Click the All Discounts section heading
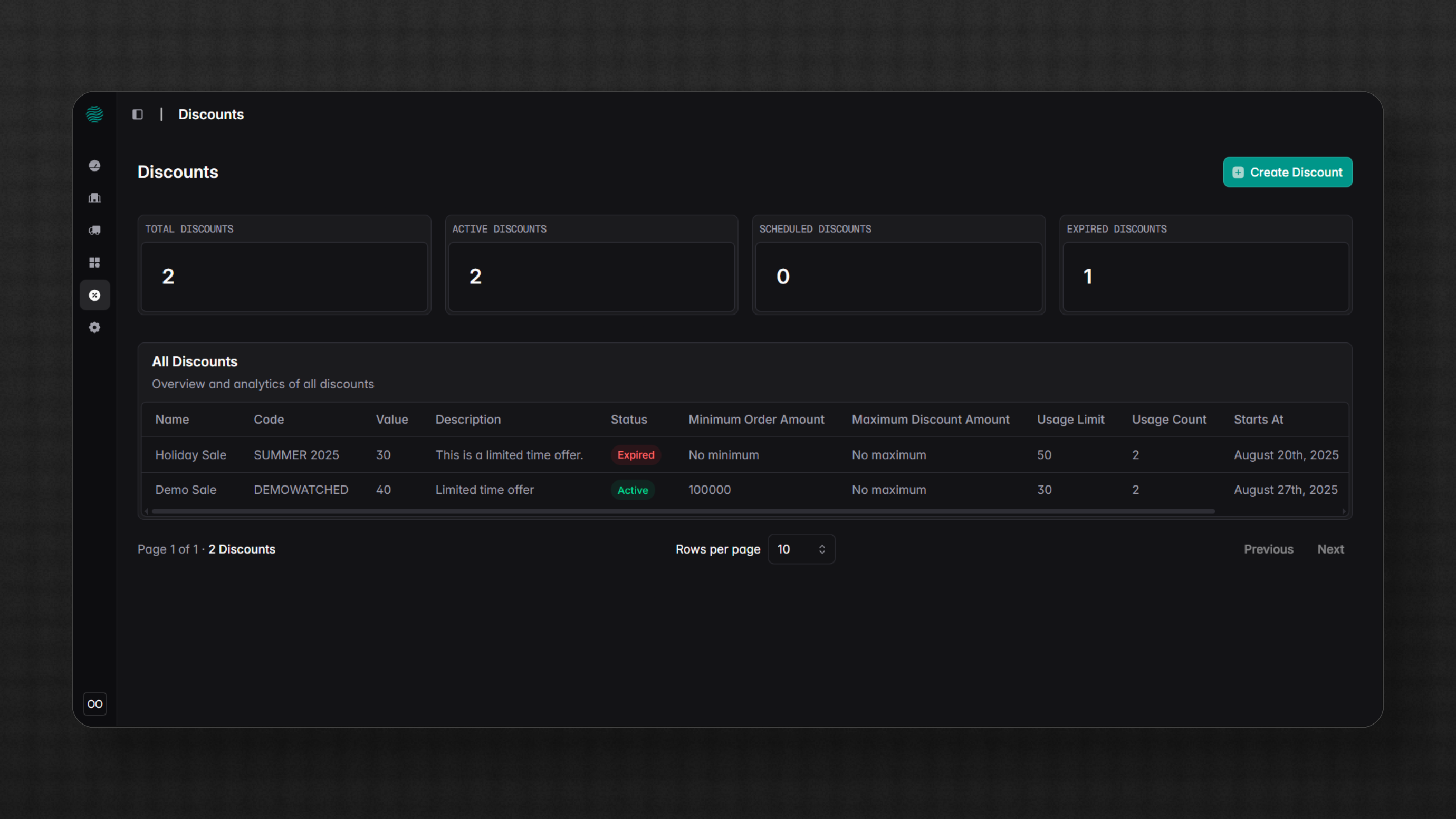Screen dimensions: 1456x819 (195, 361)
